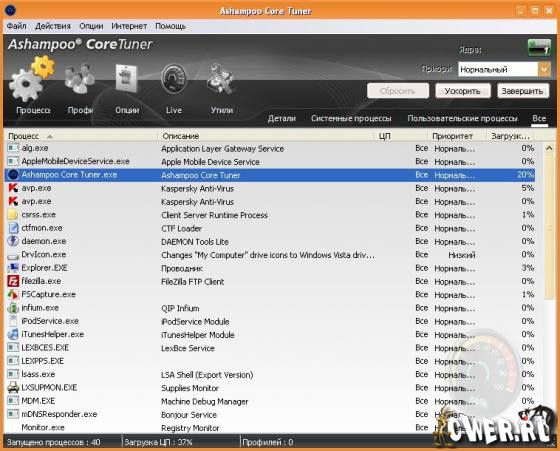
Task: Click the alg.exe process icon
Action: pyautogui.click(x=13, y=148)
